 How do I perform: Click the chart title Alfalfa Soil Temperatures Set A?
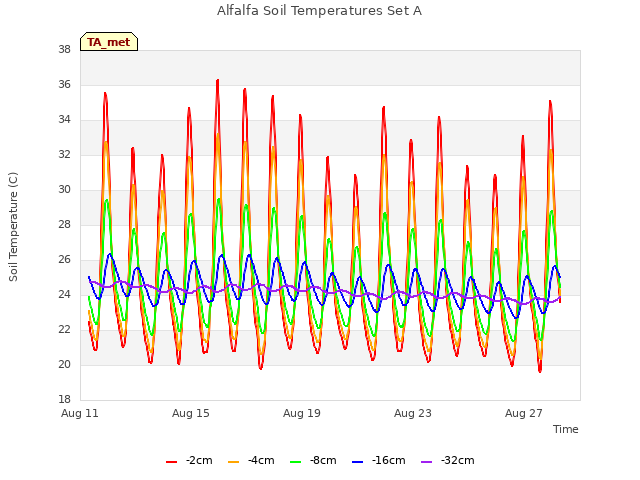(319, 11)
